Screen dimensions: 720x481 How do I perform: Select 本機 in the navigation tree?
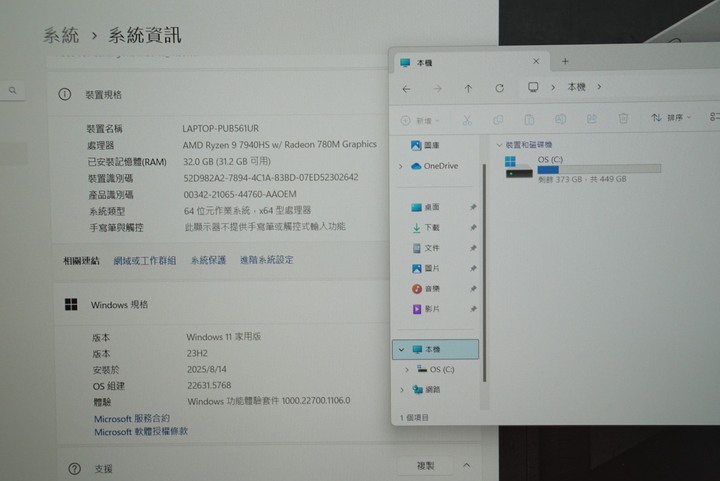[x=436, y=349]
